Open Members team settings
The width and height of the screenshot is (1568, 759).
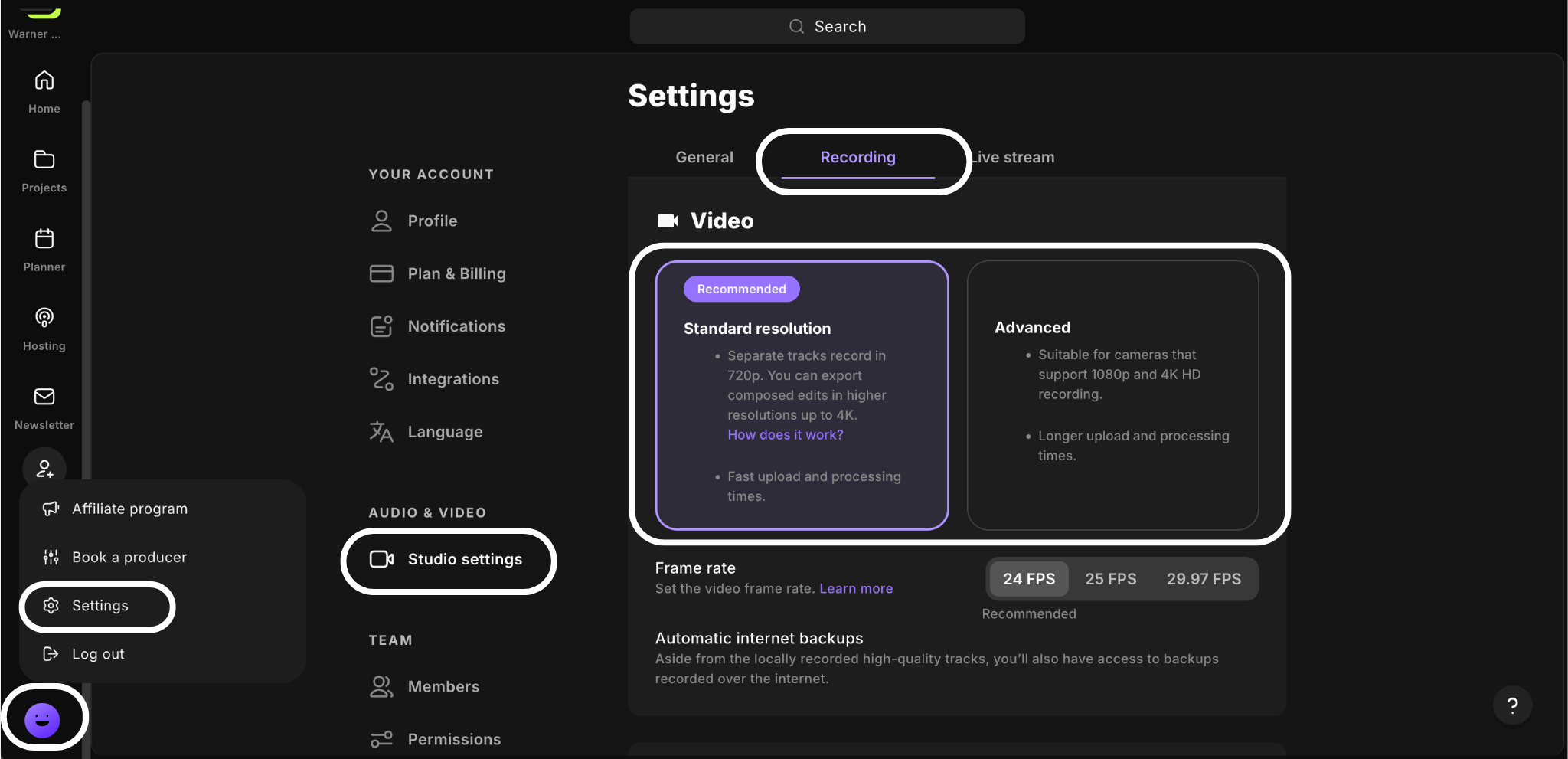click(443, 687)
